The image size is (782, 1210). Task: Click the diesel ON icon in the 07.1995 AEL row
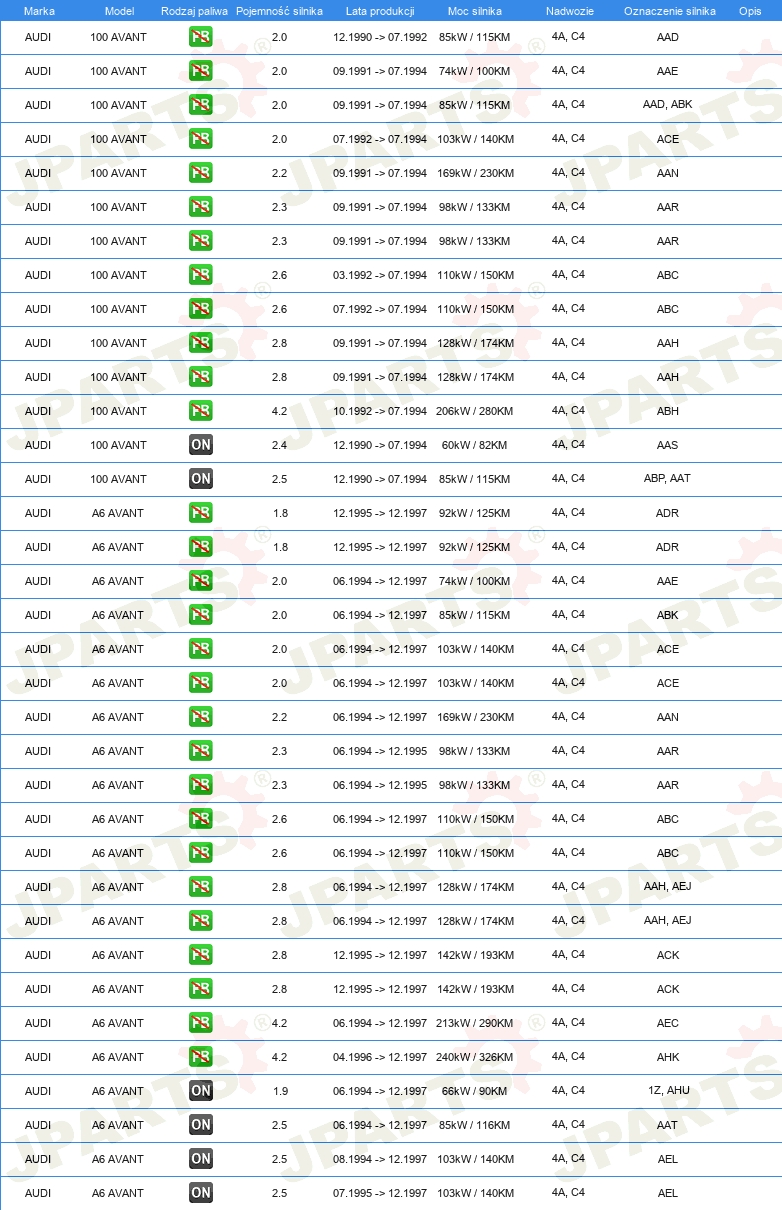coord(201,1193)
